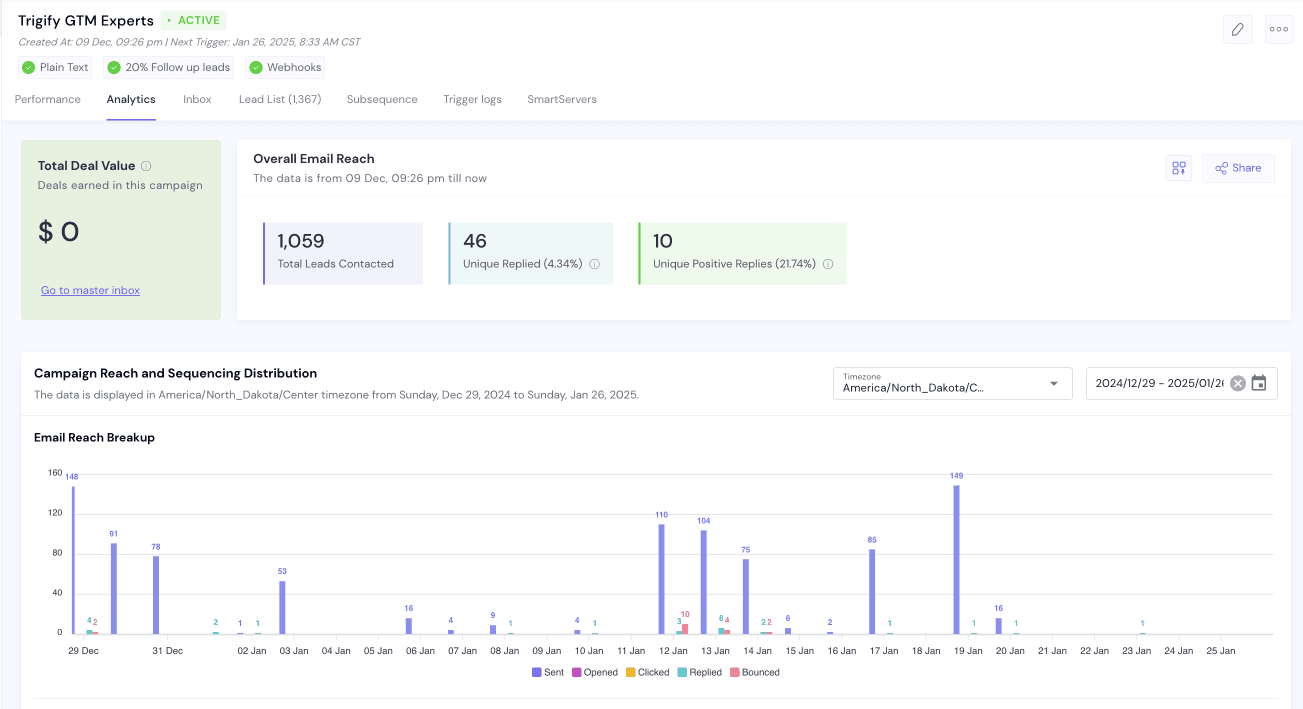Click the Plain Text status chip
Image resolution: width=1303 pixels, height=709 pixels.
click(x=56, y=68)
